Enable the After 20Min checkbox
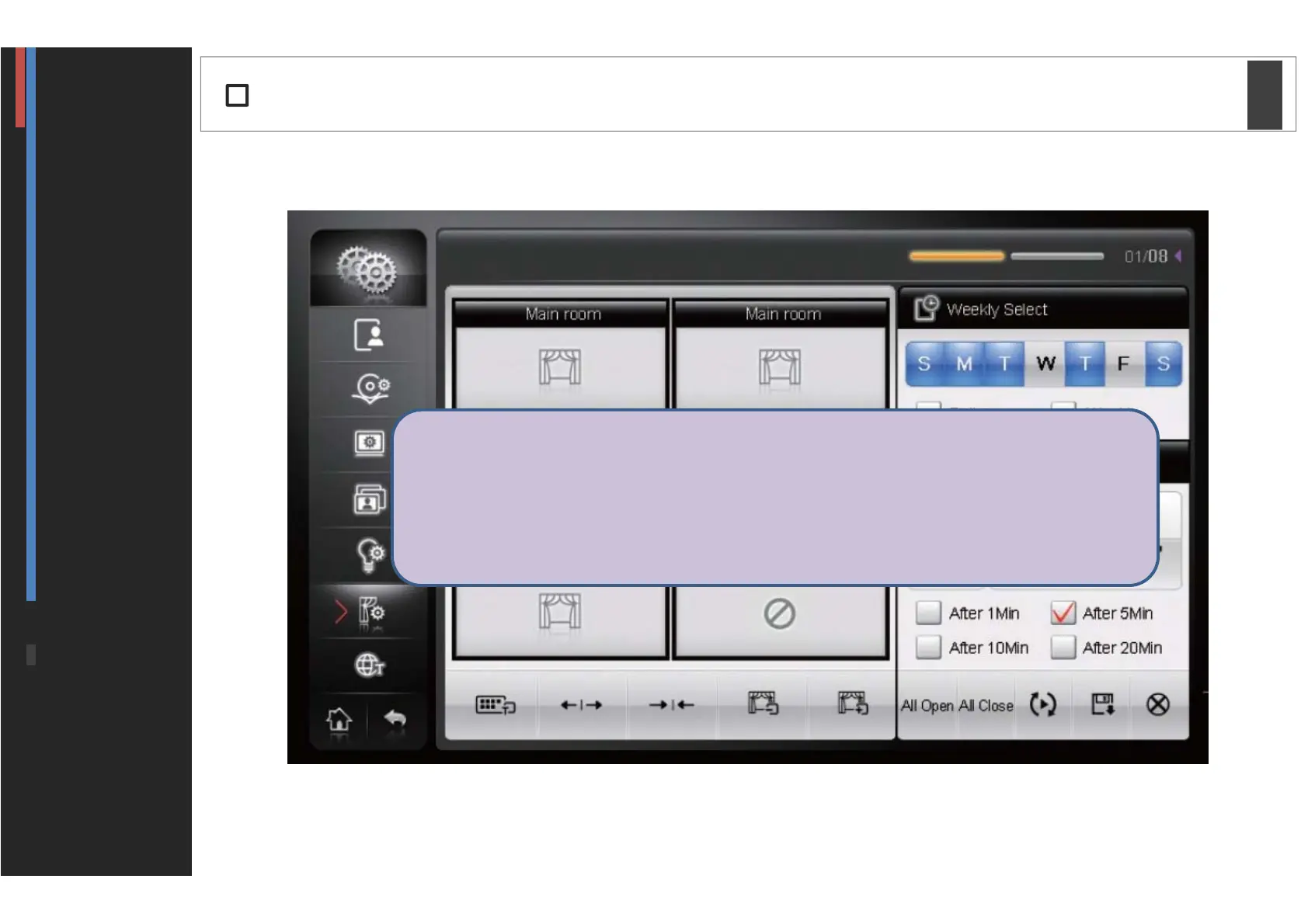 pyautogui.click(x=1063, y=647)
